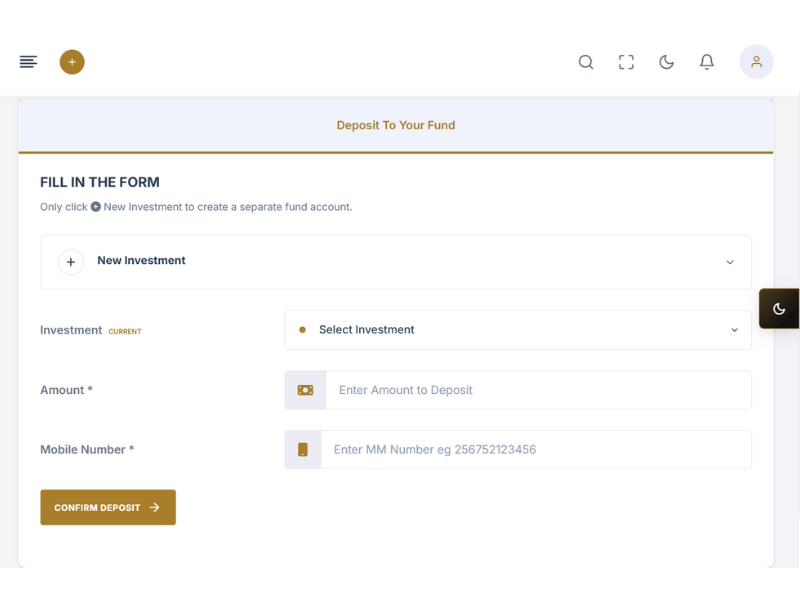
Task: Open search with the magnifier icon
Action: [586, 62]
